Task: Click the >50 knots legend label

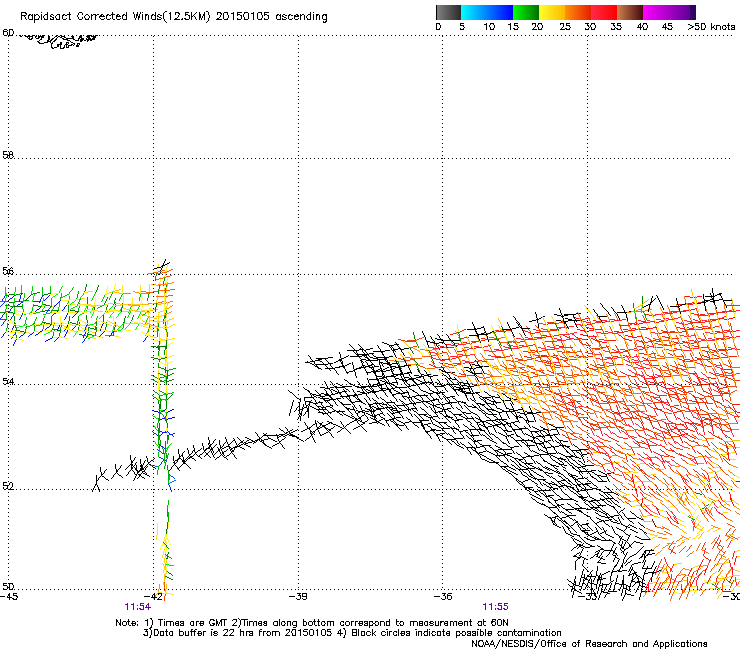Action: [711, 27]
